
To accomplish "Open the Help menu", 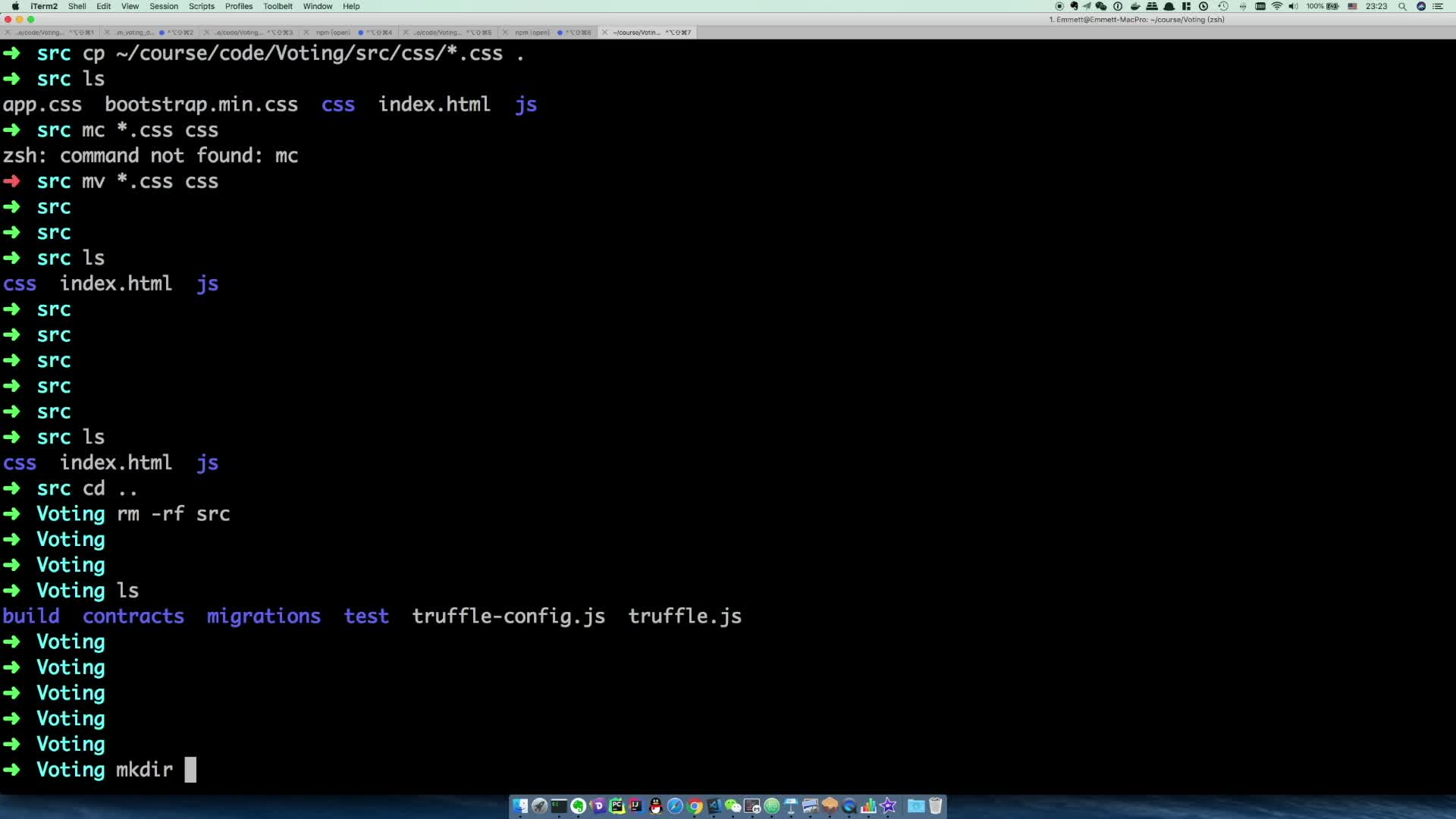I will (x=351, y=6).
